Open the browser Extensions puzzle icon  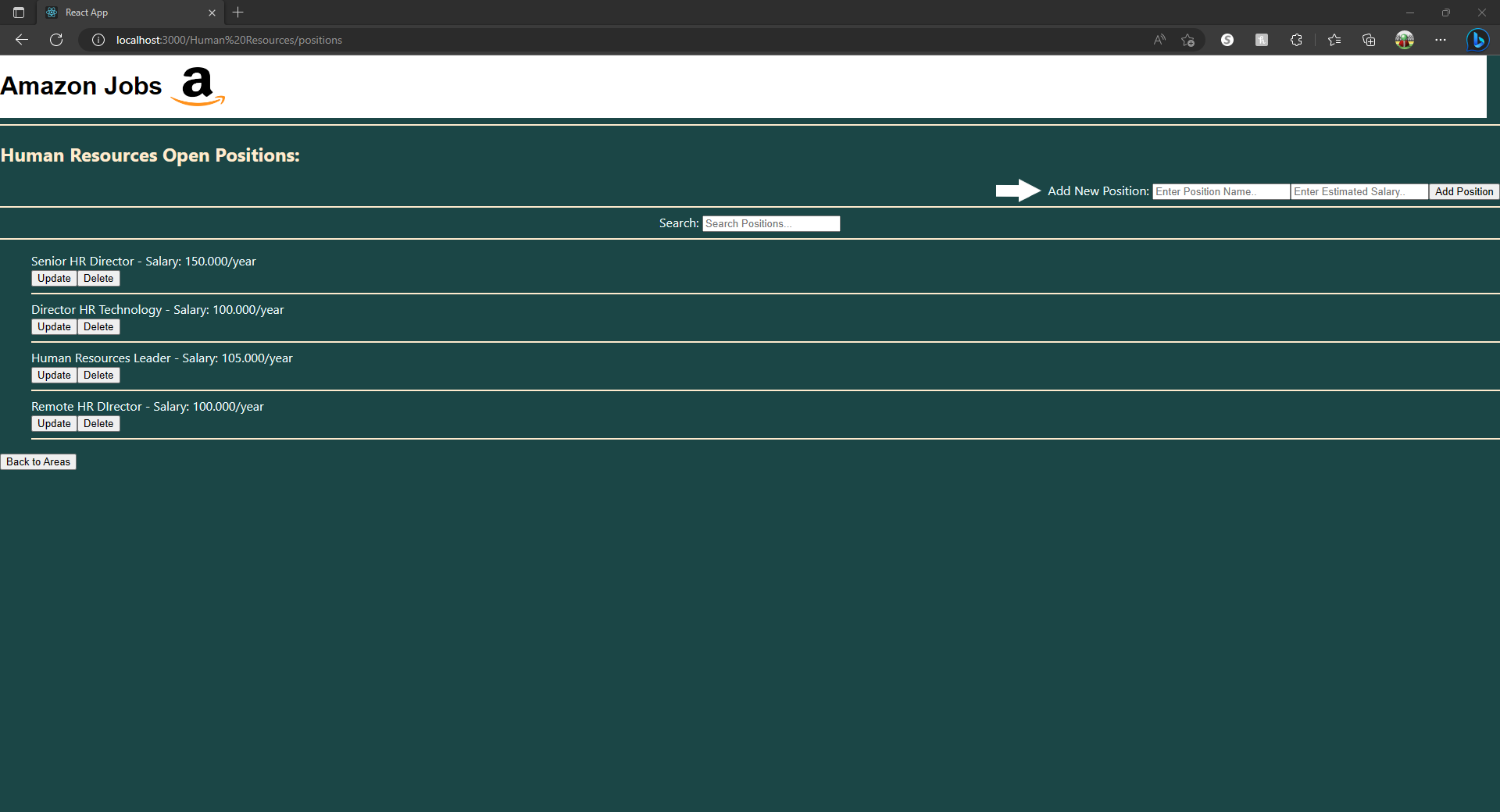tap(1296, 40)
